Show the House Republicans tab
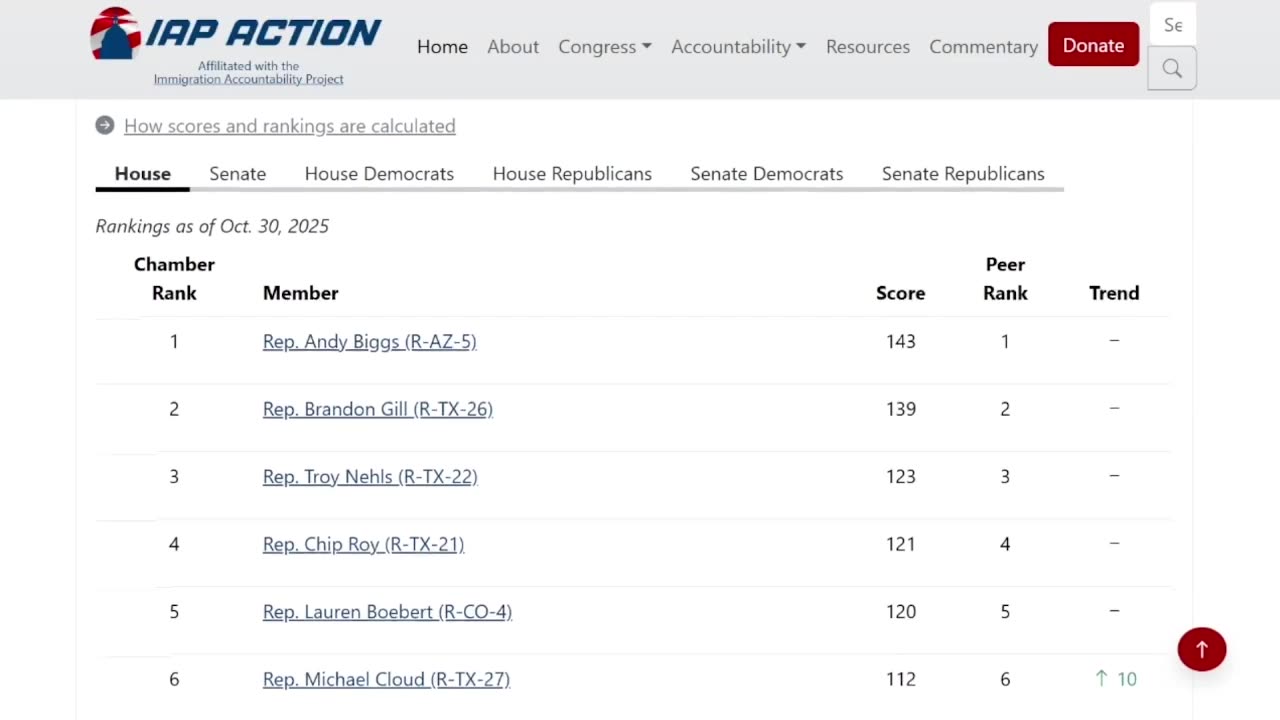The width and height of the screenshot is (1280, 720). 572,174
